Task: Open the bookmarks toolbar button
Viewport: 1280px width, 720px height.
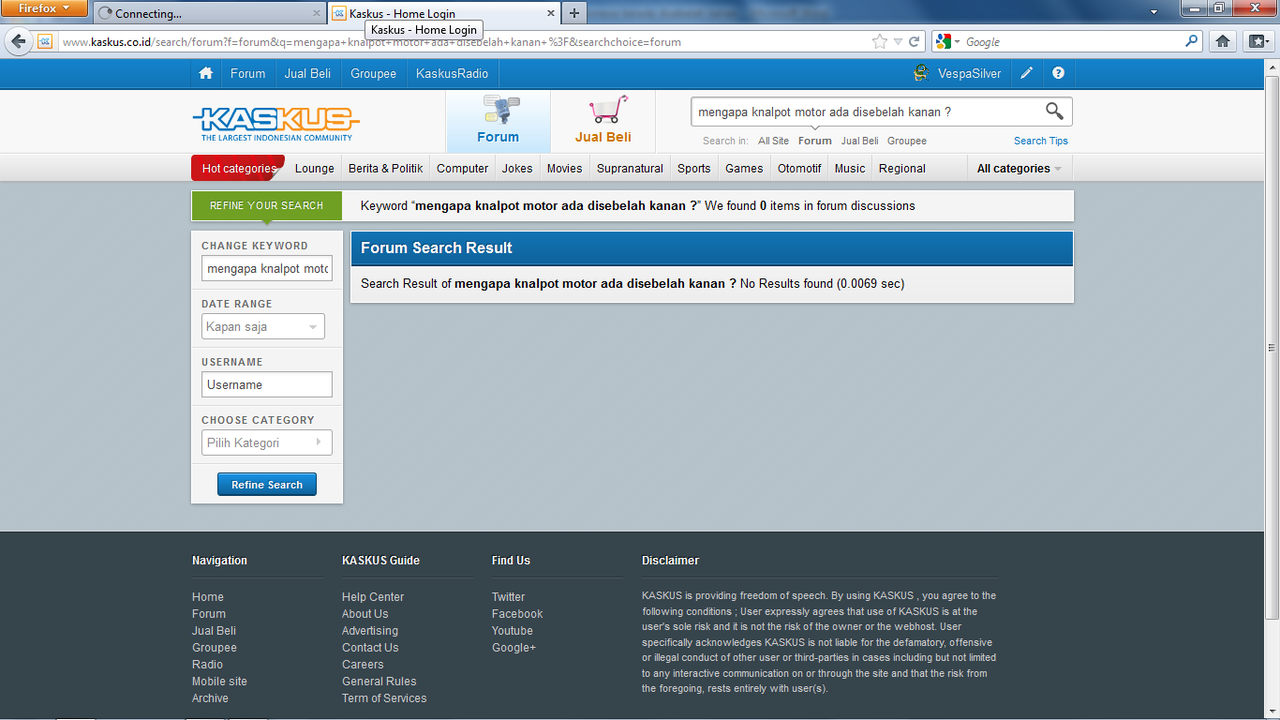Action: tap(1256, 42)
